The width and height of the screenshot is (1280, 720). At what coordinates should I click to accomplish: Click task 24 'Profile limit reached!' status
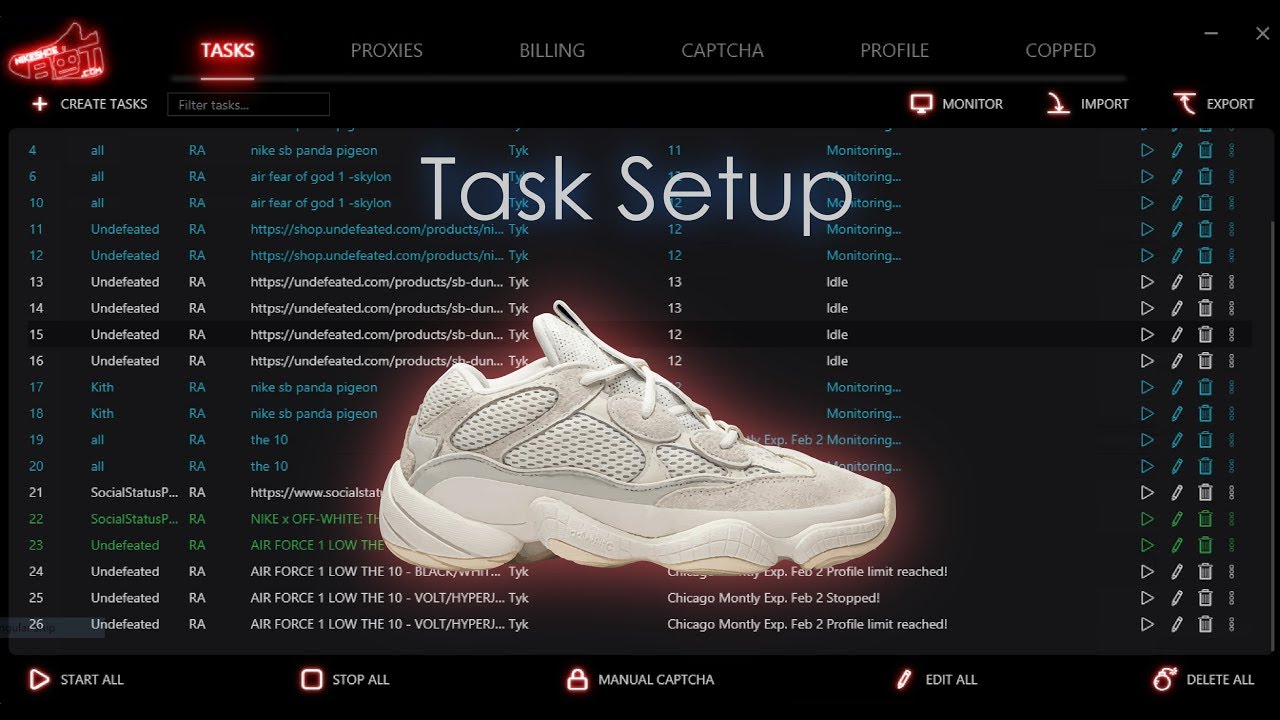[886, 572]
